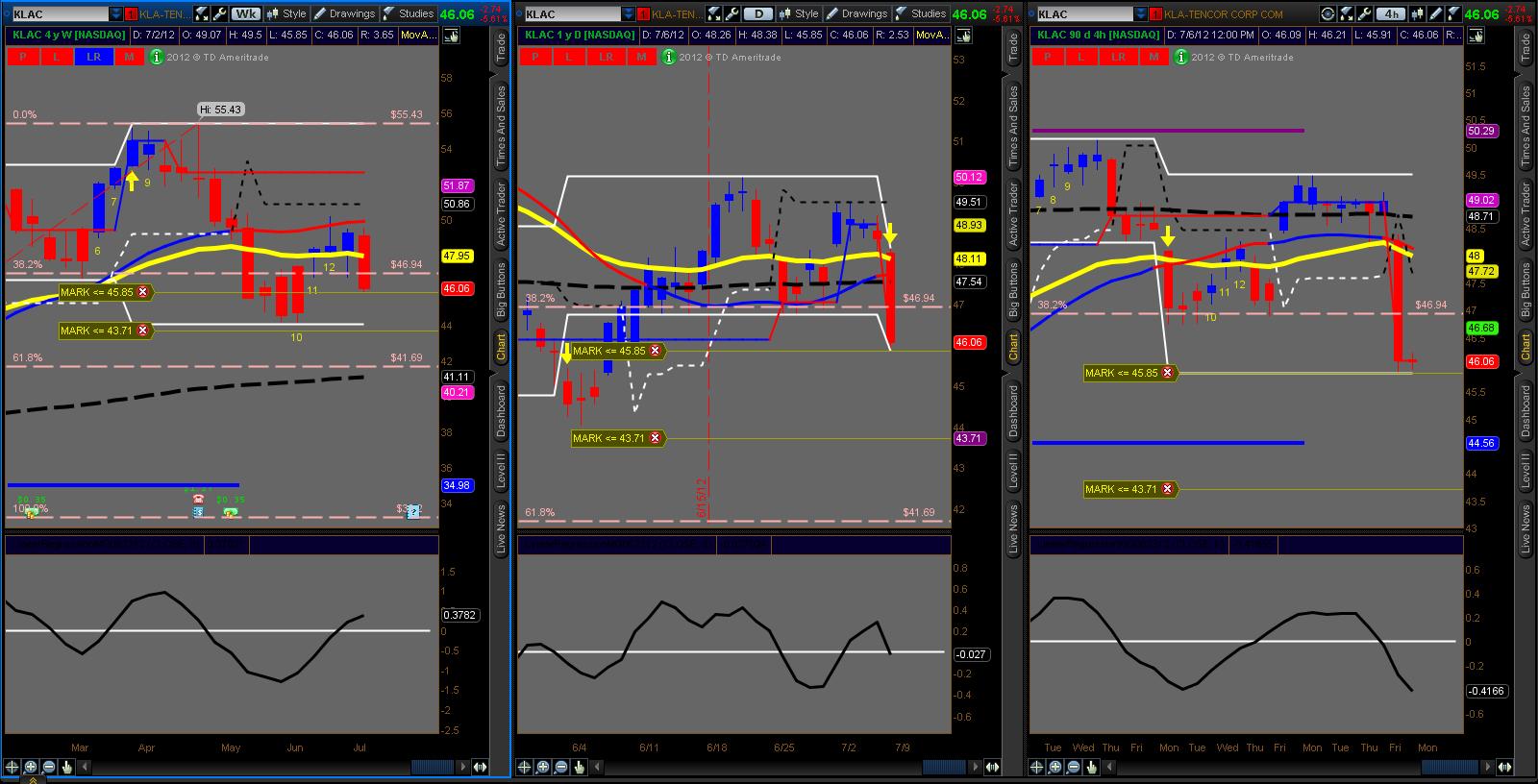
Task: Click the KLAC symbol field in daily chart
Action: pos(573,14)
